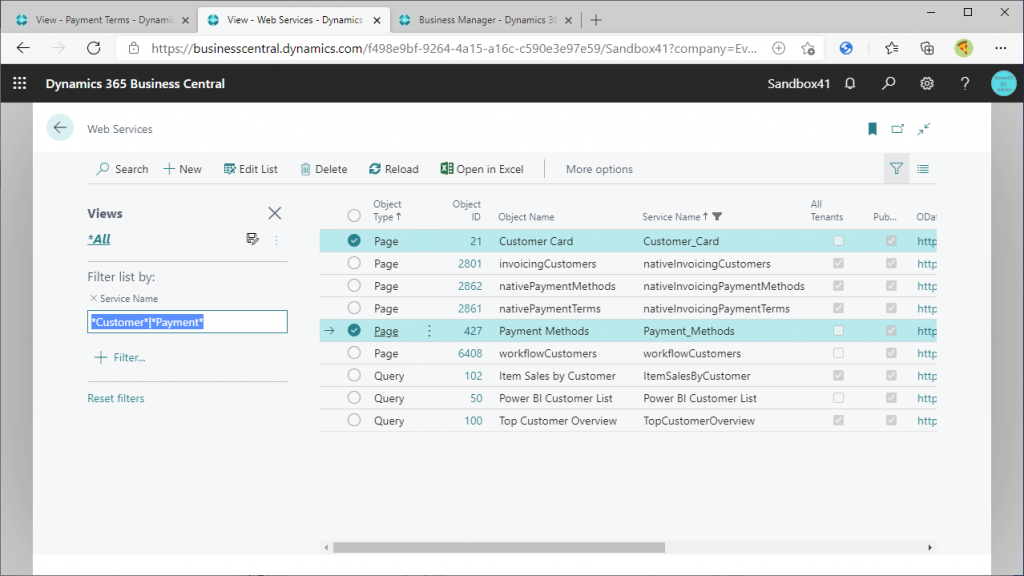
Task: Open the OData URL for Customer Card
Action: [x=927, y=241]
